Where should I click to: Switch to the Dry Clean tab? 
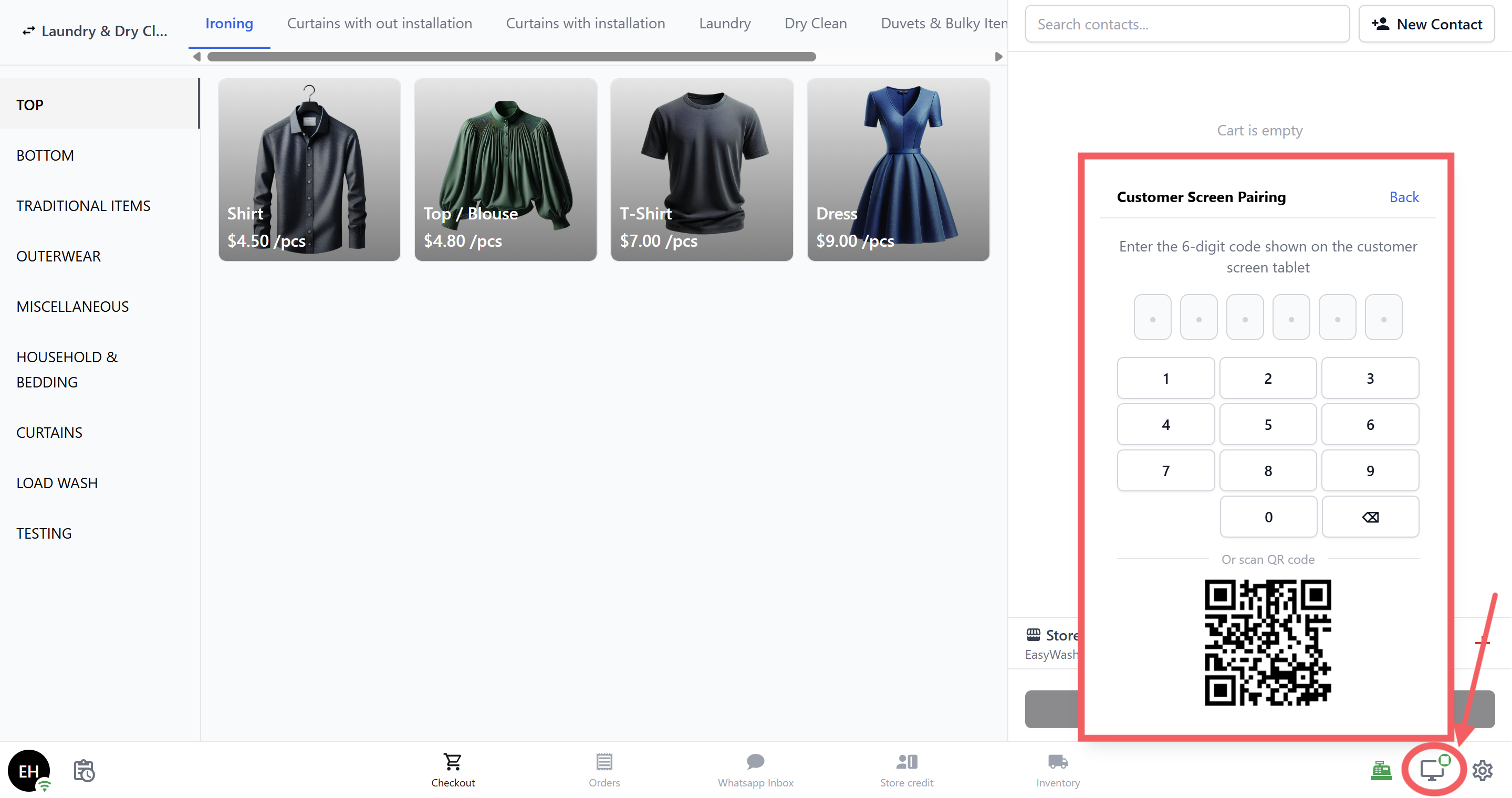coord(815,24)
